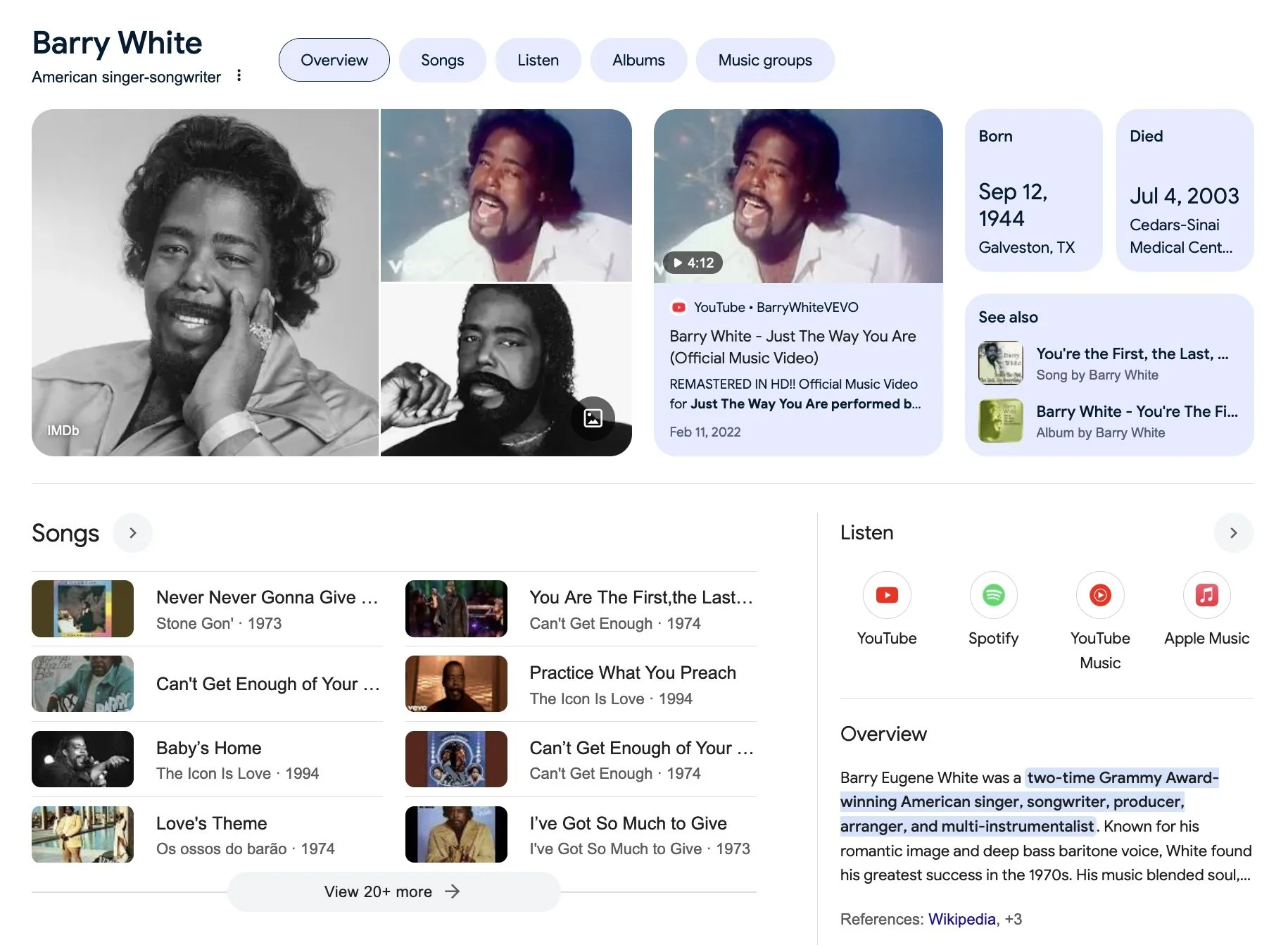Click the Never Never Gonna Give song thumbnail
The width and height of the screenshot is (1288, 945).
(82, 608)
